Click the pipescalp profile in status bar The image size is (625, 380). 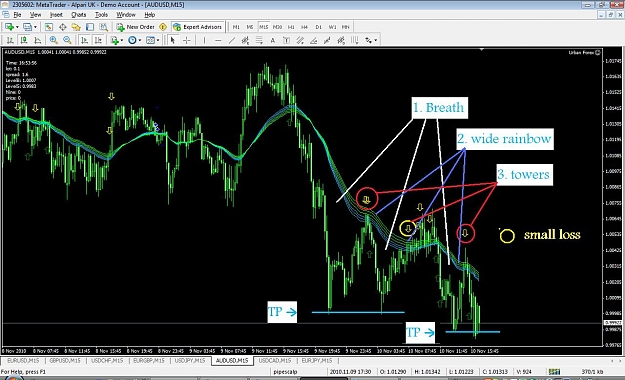click(285, 372)
